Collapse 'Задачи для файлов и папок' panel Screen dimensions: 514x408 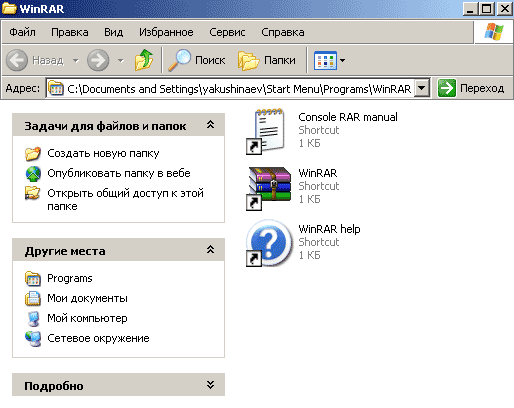pos(210,125)
